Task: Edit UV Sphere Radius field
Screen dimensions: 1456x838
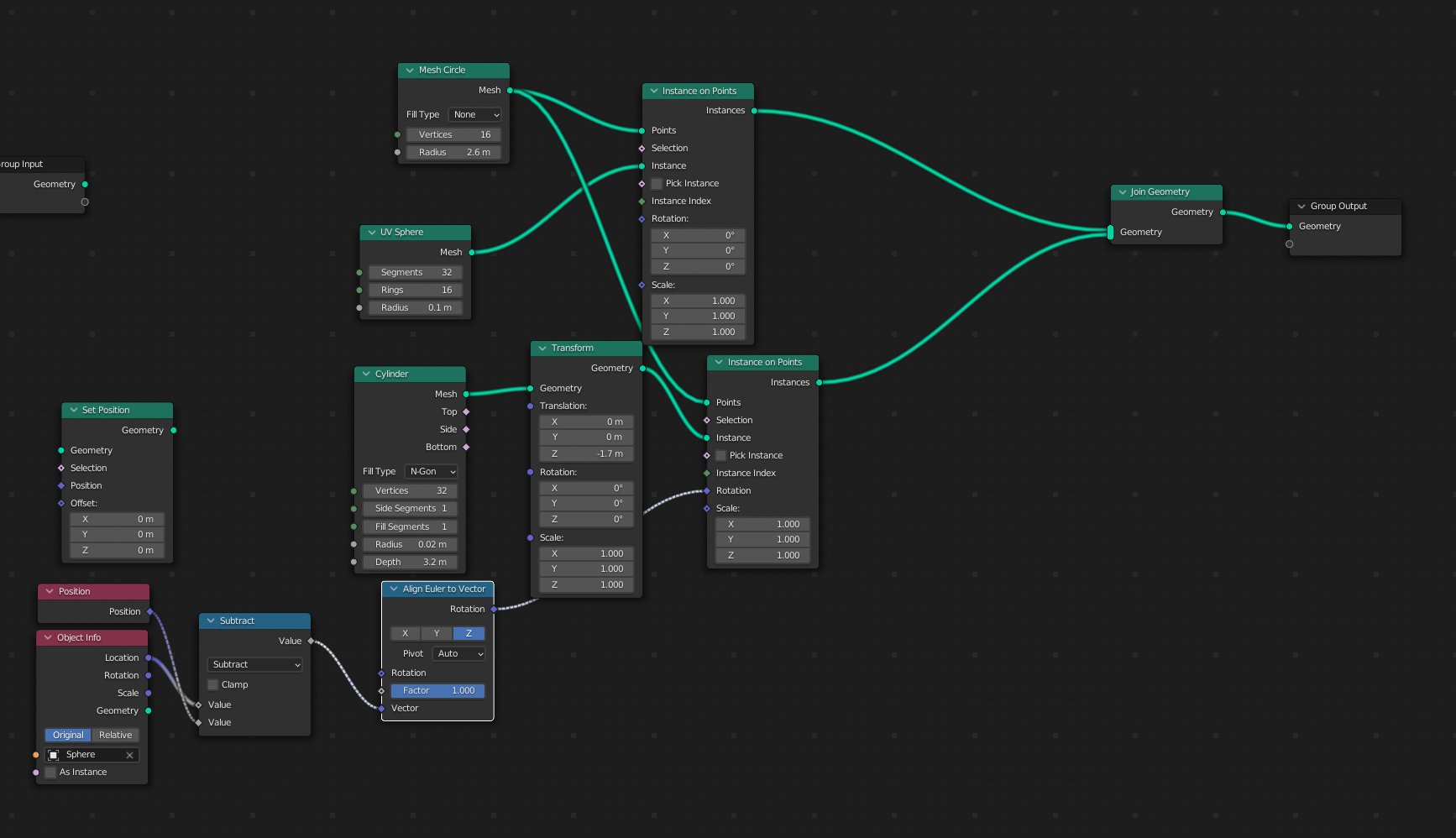Action: 416,308
